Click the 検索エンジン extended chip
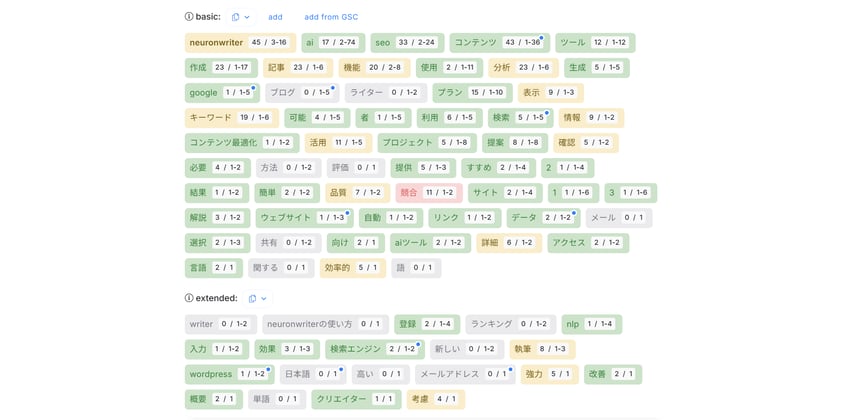Screen dimensions: 844x420 375,349
